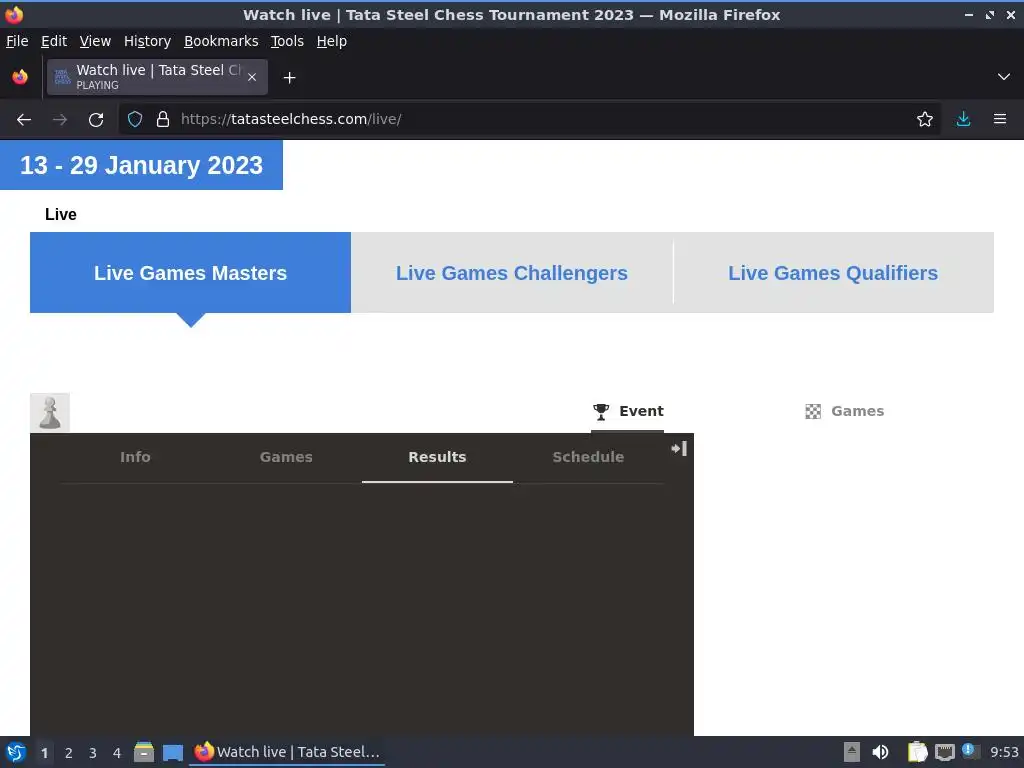Viewport: 1024px width, 768px height.
Task: Select the Games chessboard tab
Action: point(844,411)
